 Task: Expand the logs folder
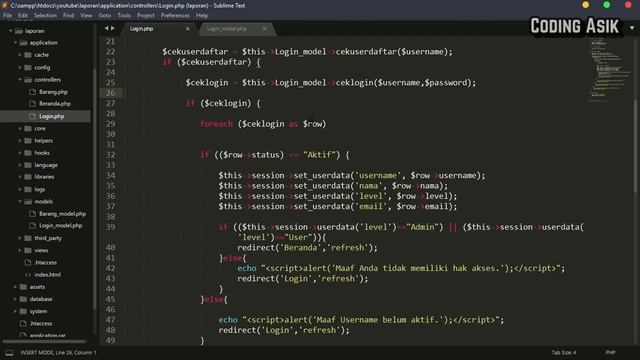point(20,189)
